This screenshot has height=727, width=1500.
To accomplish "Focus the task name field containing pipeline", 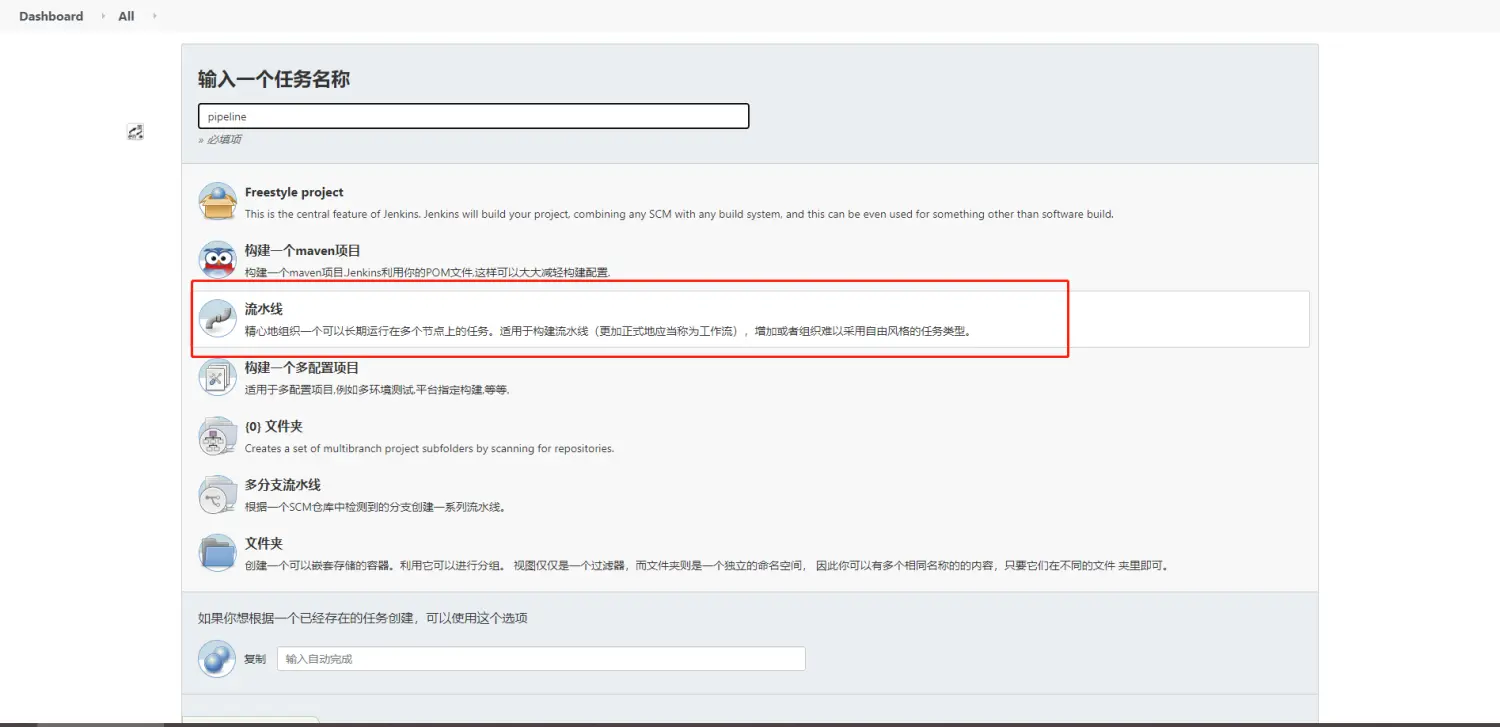I will [x=473, y=117].
